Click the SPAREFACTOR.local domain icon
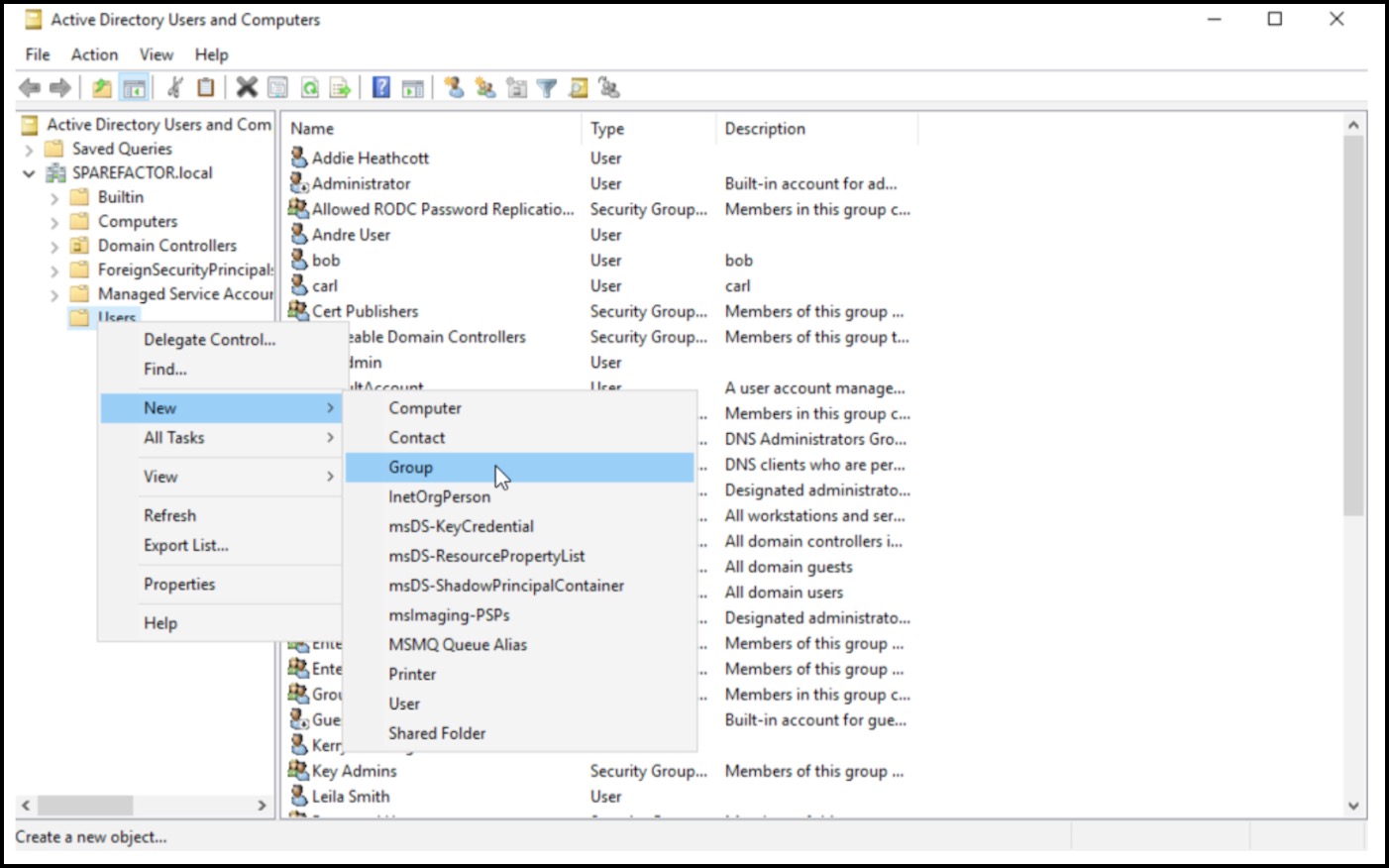Image resolution: width=1389 pixels, height=868 pixels. (x=56, y=172)
